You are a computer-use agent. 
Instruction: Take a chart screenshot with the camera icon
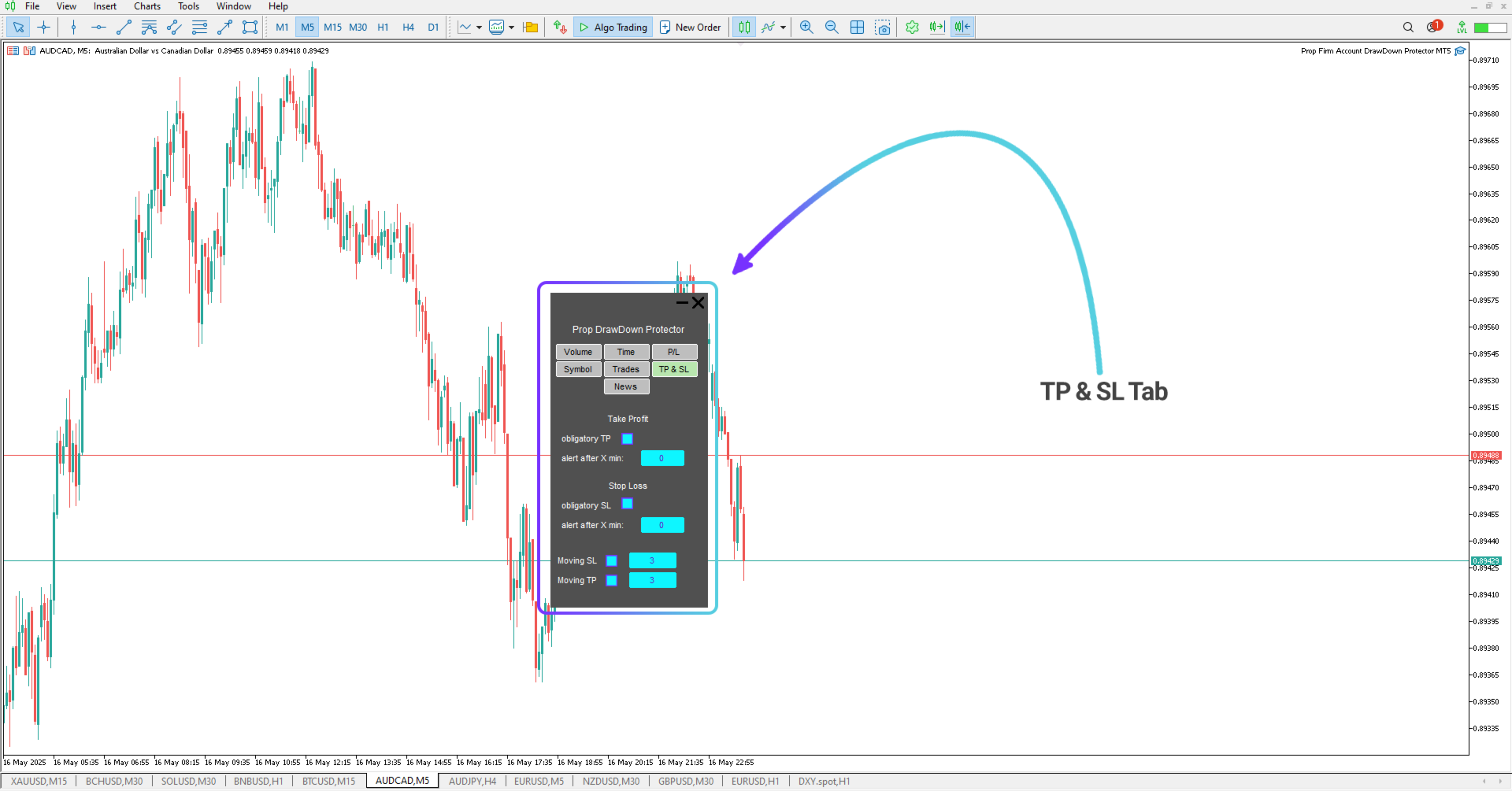(x=883, y=27)
